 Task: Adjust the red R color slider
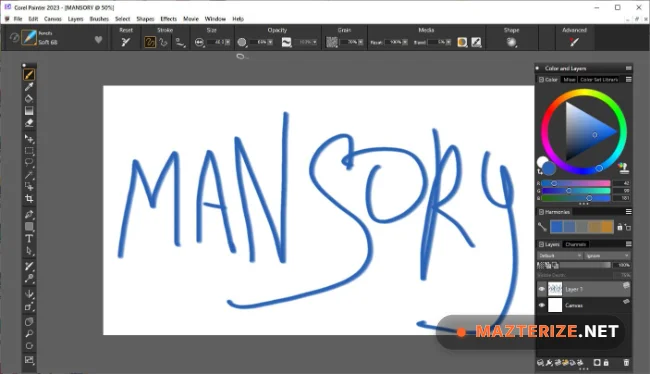pos(576,183)
